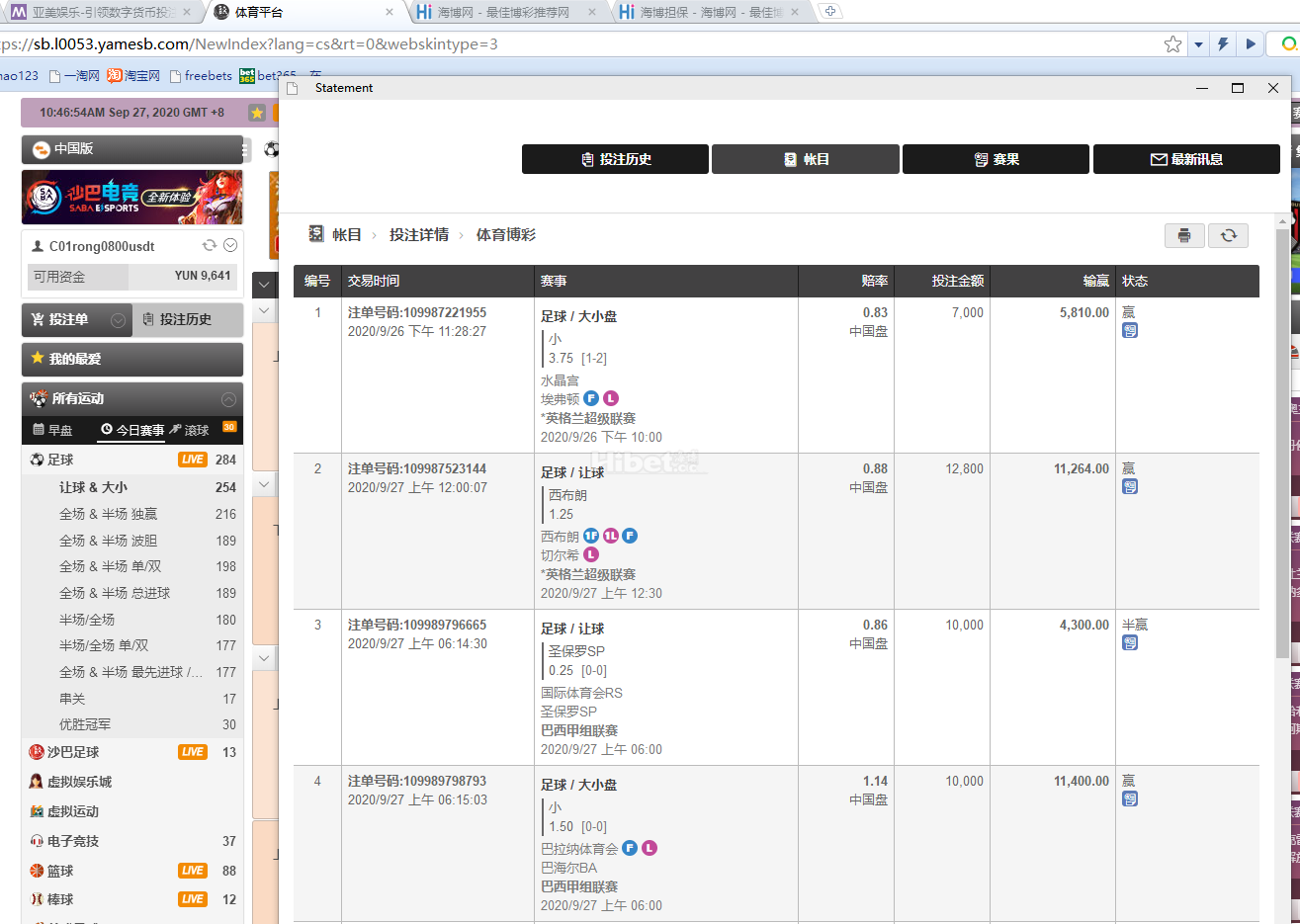
Task: Expand the account info dropdown arrow
Action: [x=230, y=246]
